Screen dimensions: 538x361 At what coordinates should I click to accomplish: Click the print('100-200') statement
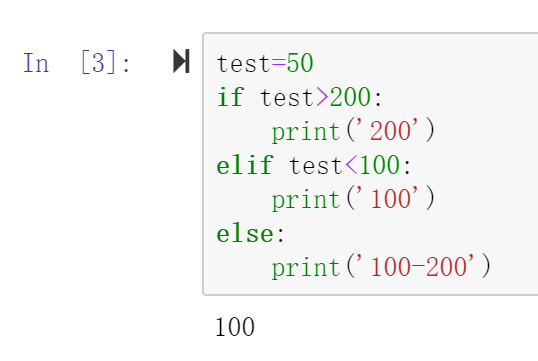coord(382,267)
